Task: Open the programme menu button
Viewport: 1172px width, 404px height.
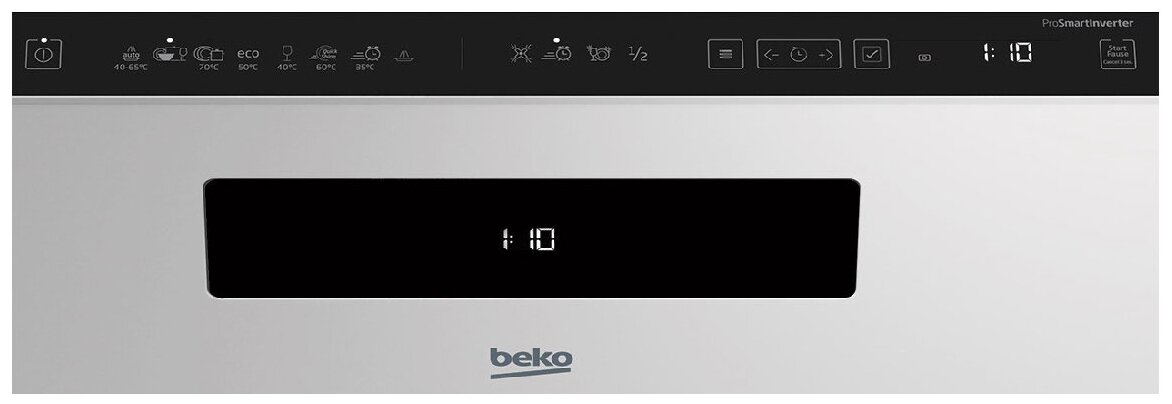Action: coord(725,55)
